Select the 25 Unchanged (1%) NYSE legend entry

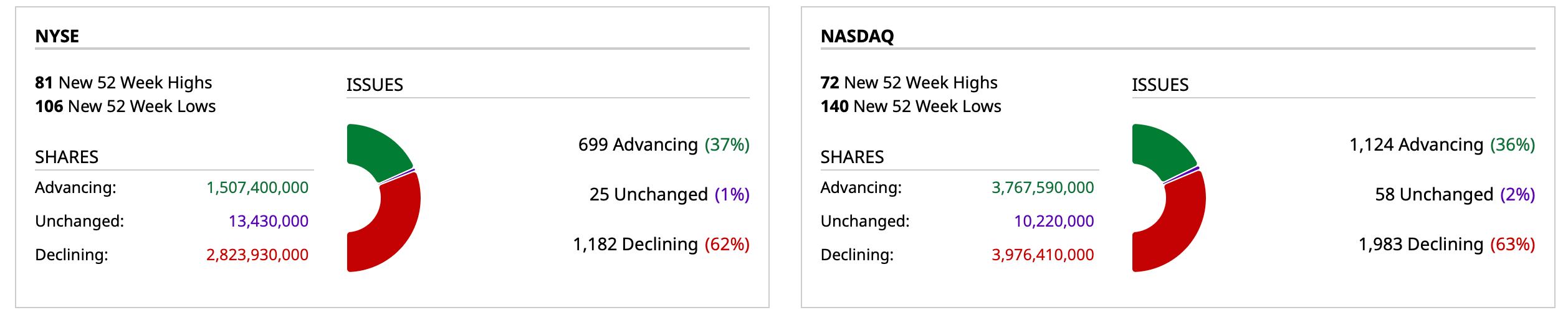(x=669, y=195)
